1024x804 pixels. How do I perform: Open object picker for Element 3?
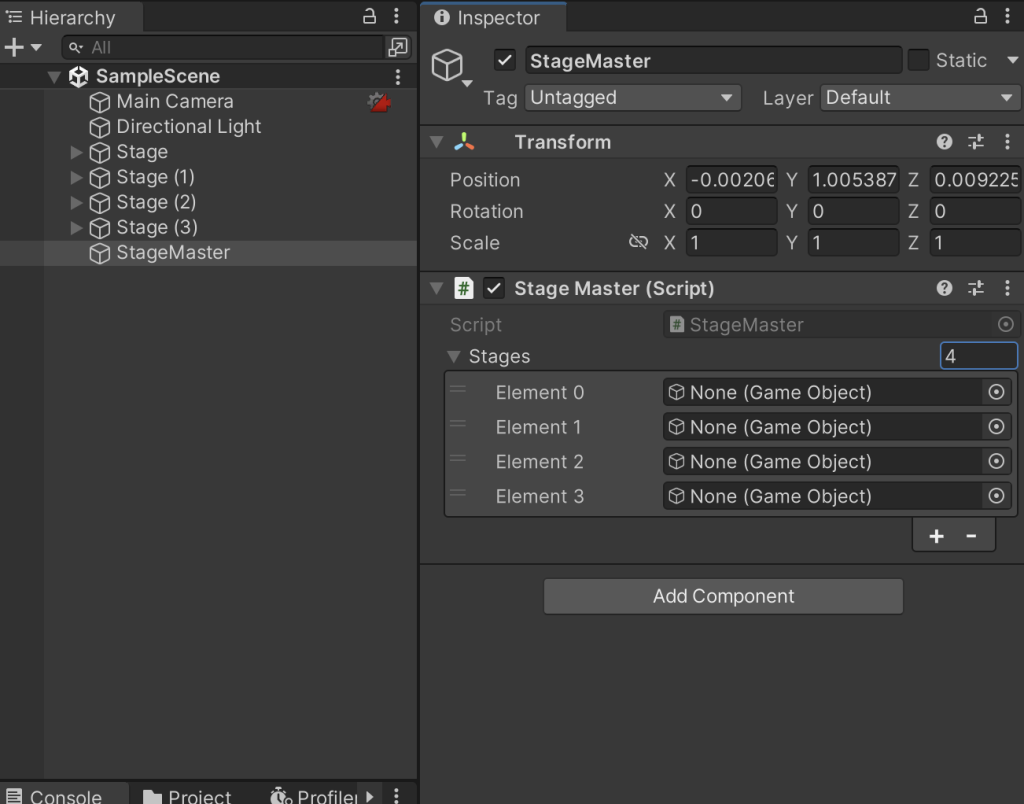point(996,496)
